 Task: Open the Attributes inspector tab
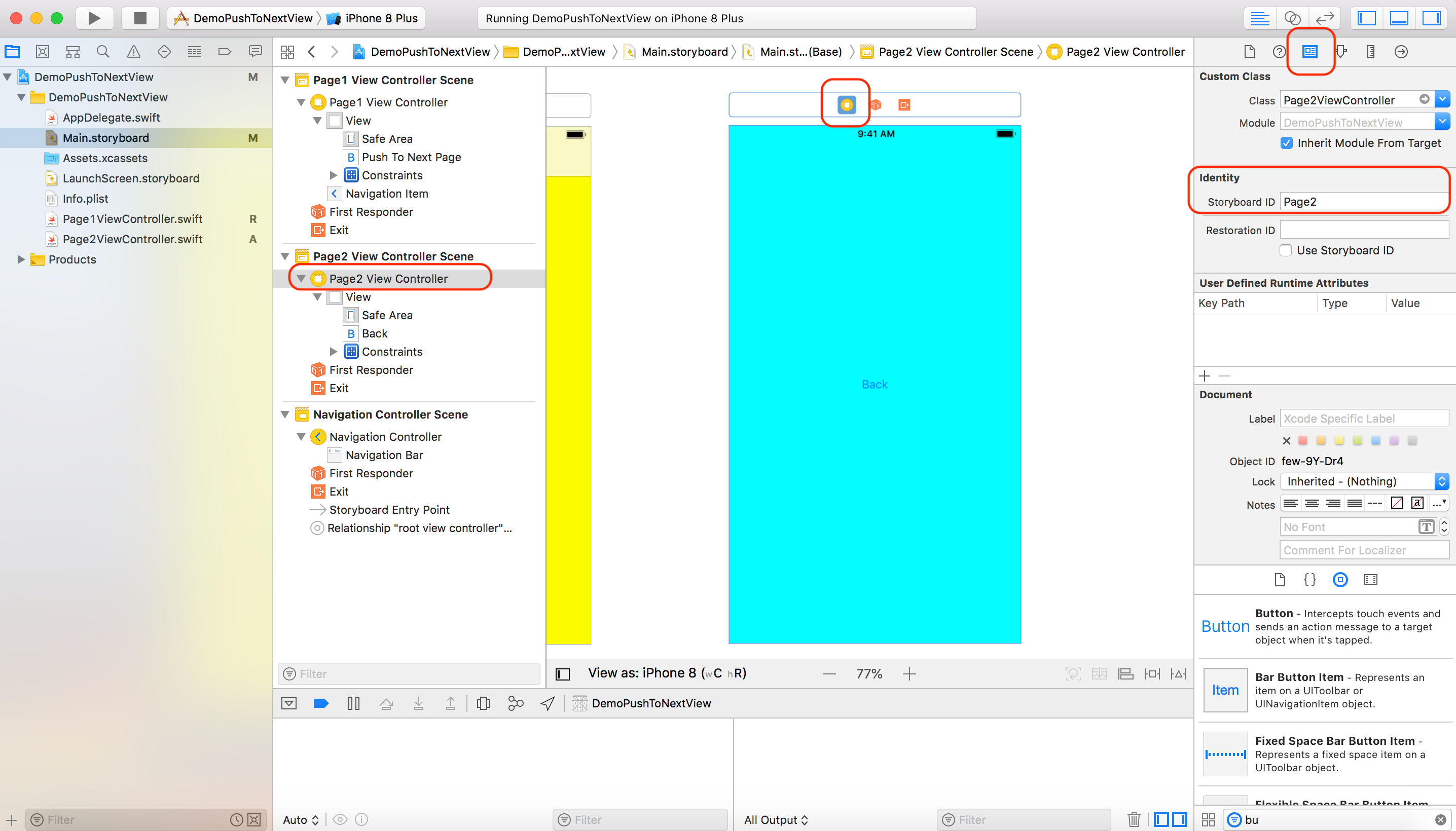pos(1340,52)
